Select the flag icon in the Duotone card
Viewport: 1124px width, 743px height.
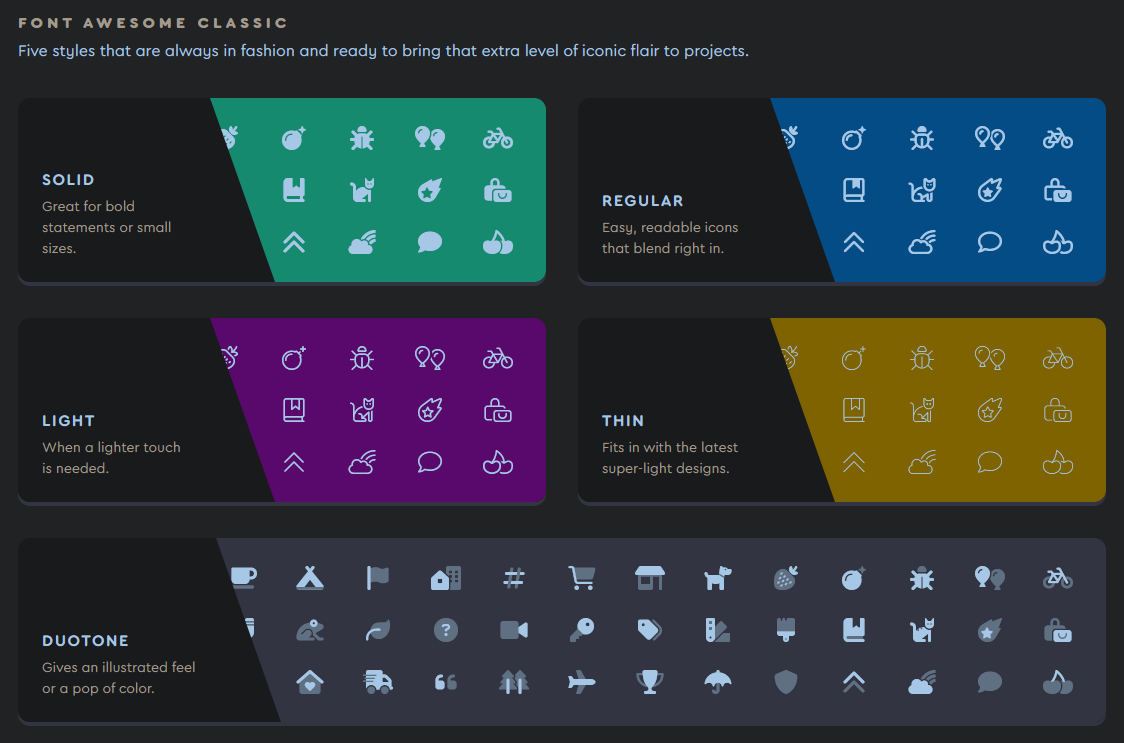[378, 577]
